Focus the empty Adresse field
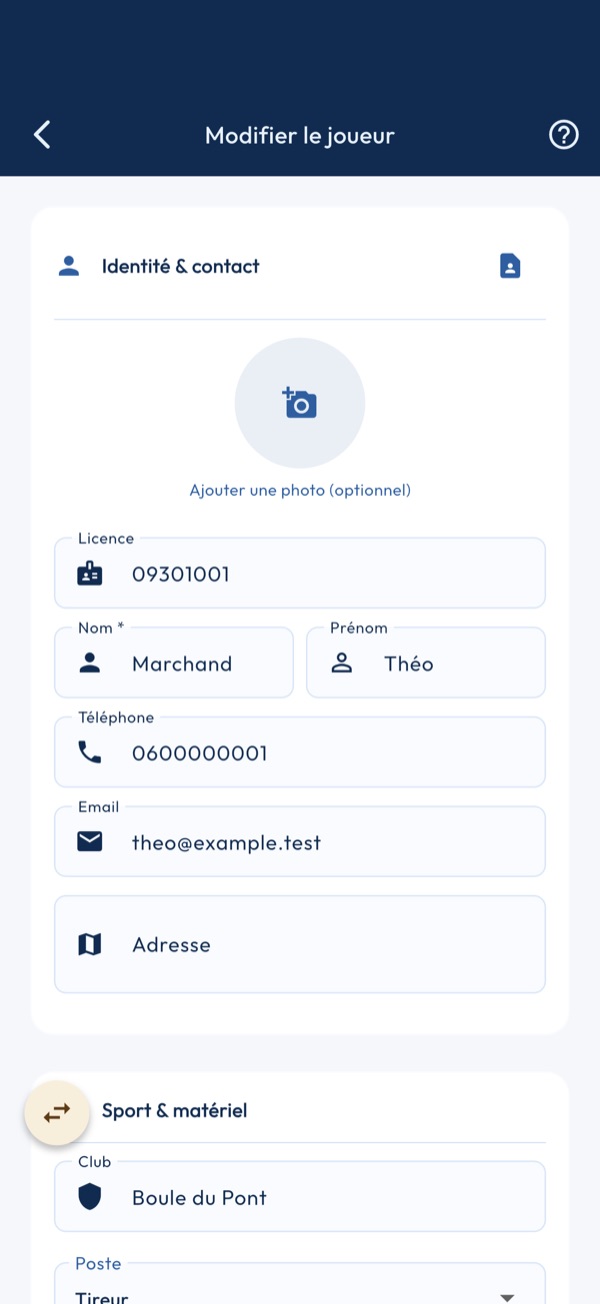 point(300,944)
